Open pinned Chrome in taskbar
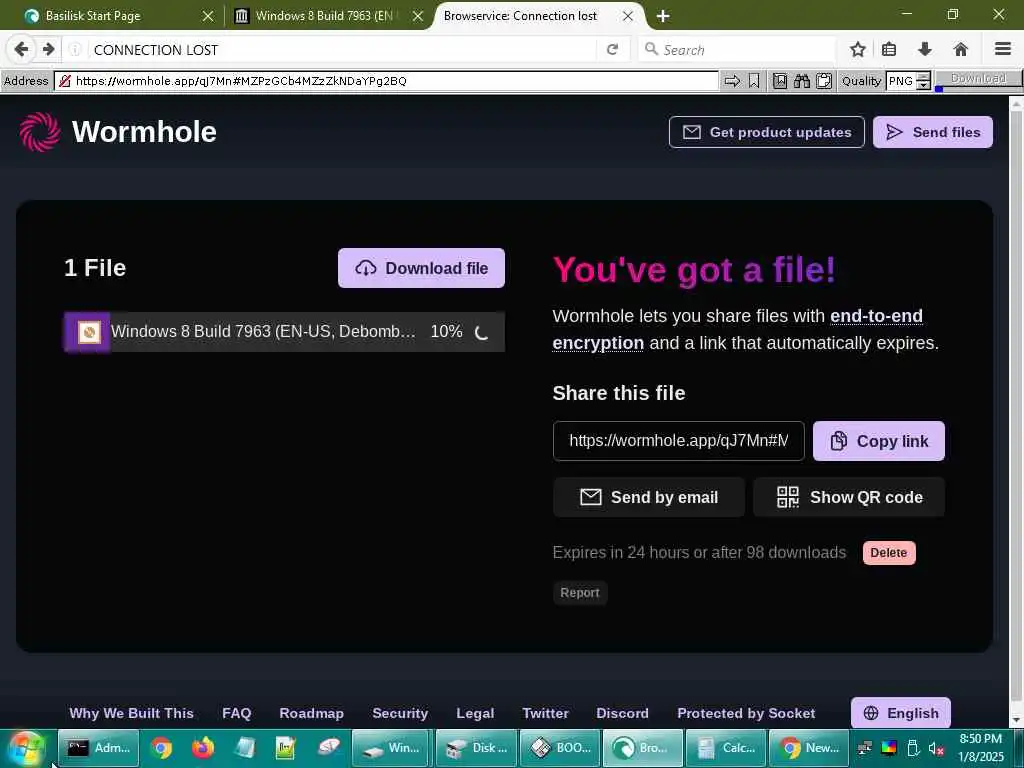 click(161, 748)
